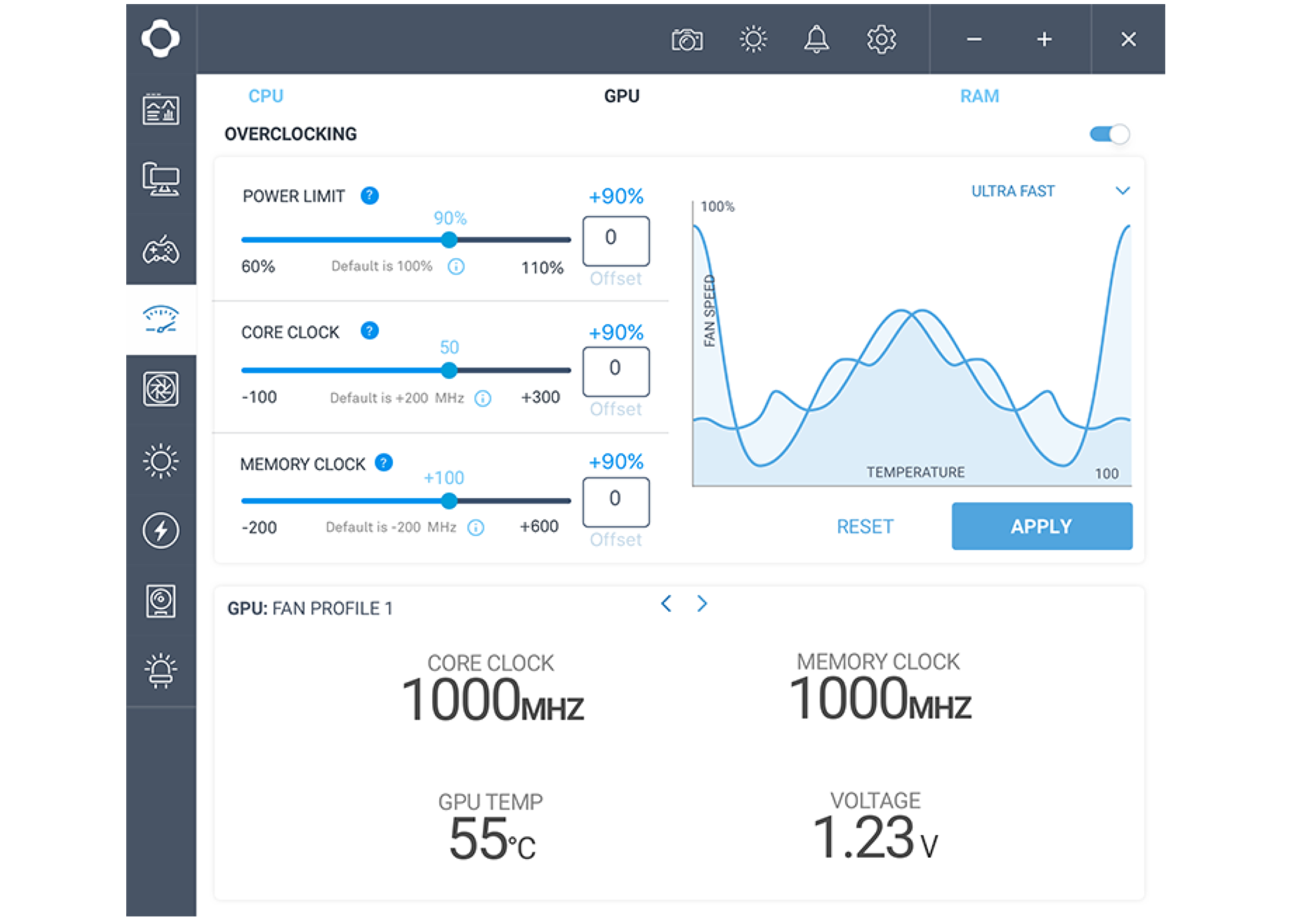Viewport: 1292px width, 924px height.
Task: Click the Reset link
Action: (x=864, y=526)
